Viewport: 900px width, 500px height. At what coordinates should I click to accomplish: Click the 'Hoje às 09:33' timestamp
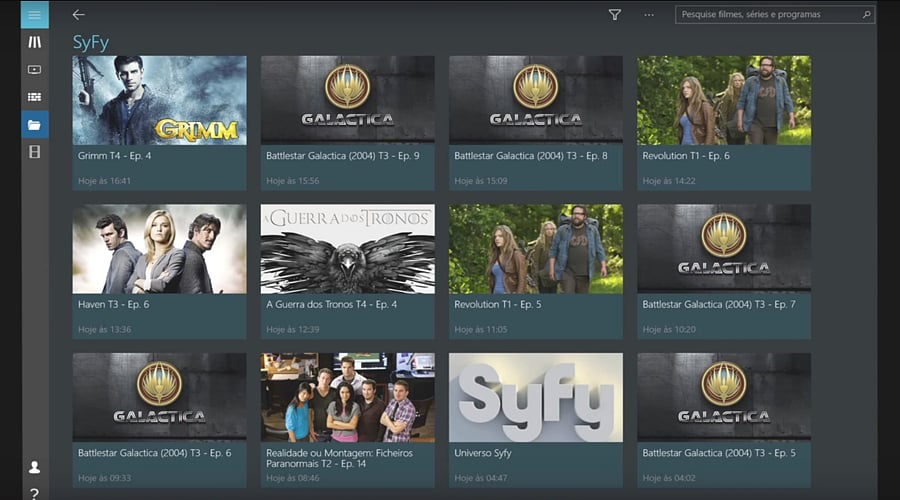tap(104, 478)
